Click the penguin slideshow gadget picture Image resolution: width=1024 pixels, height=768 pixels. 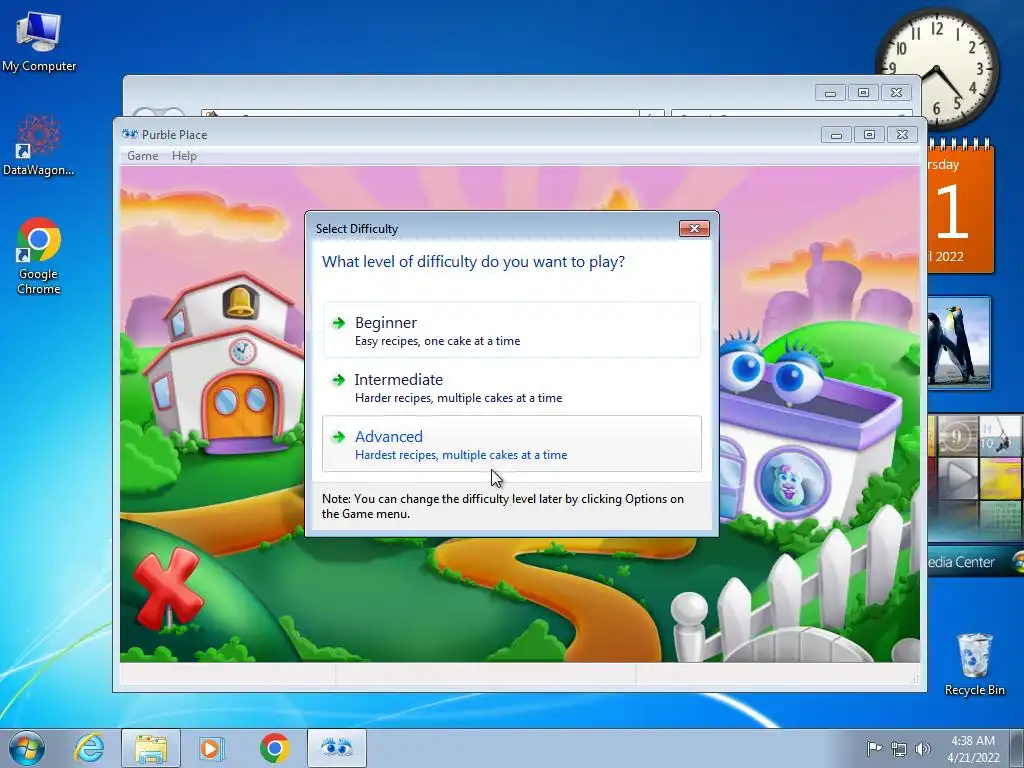point(959,343)
